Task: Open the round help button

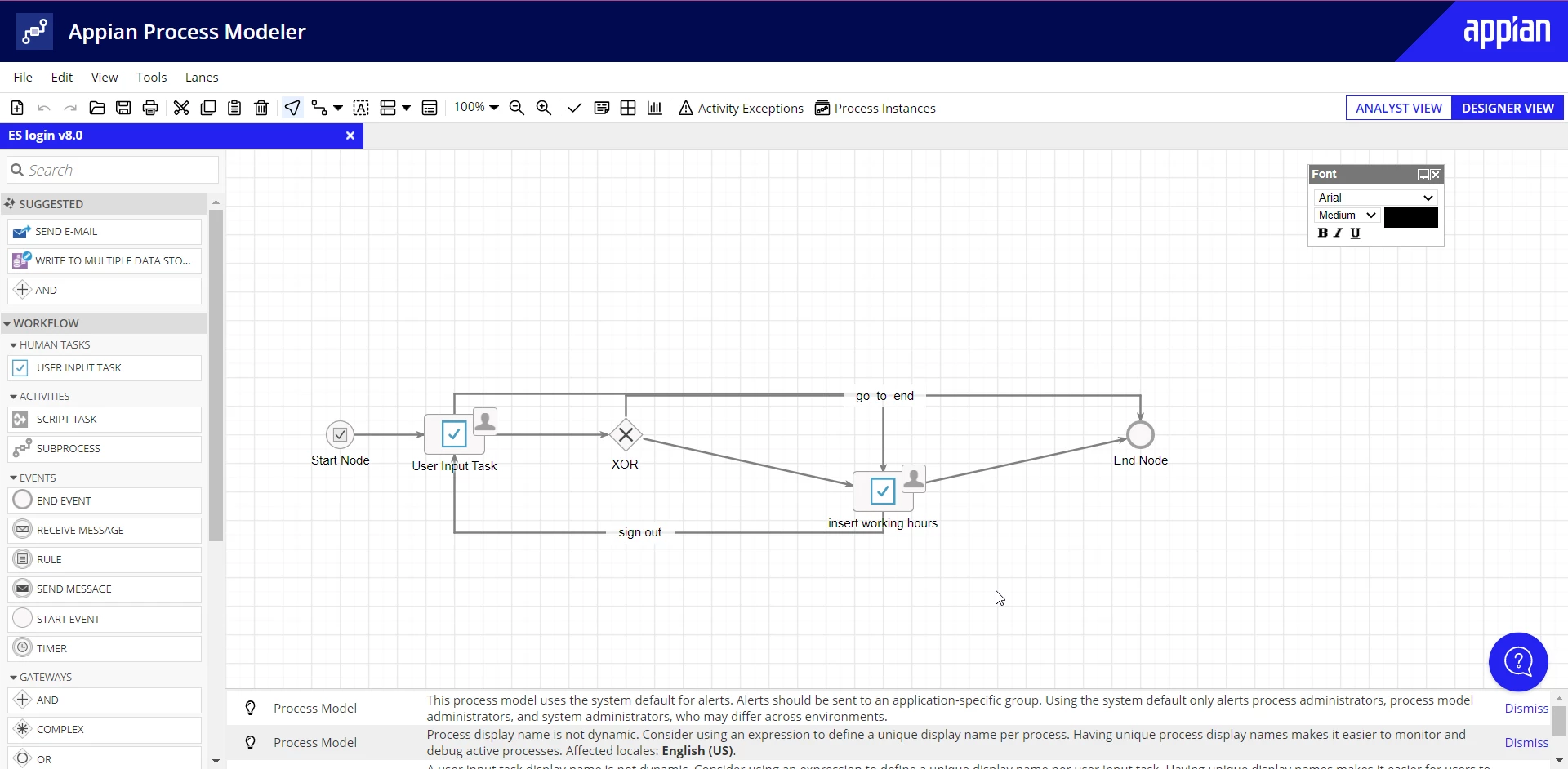Action: point(1518,662)
